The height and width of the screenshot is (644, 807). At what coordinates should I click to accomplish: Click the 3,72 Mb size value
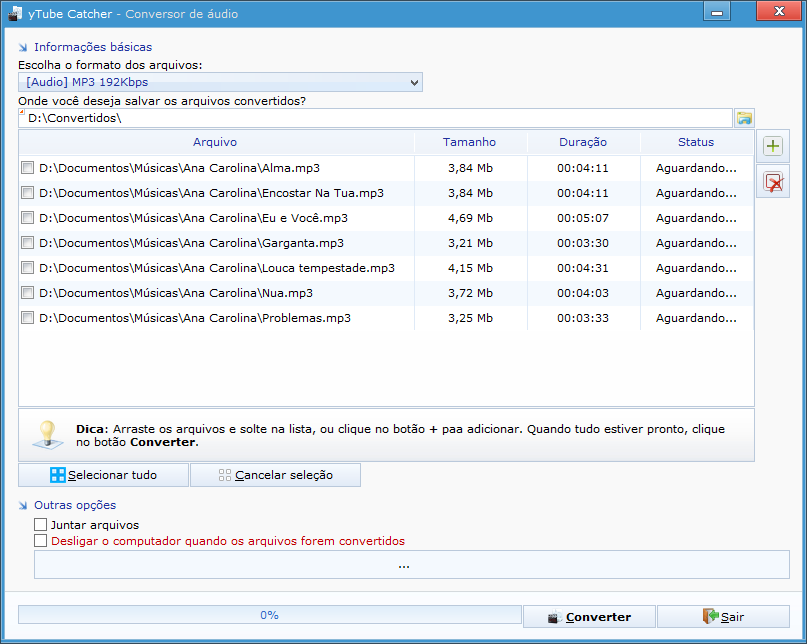click(x=470, y=293)
